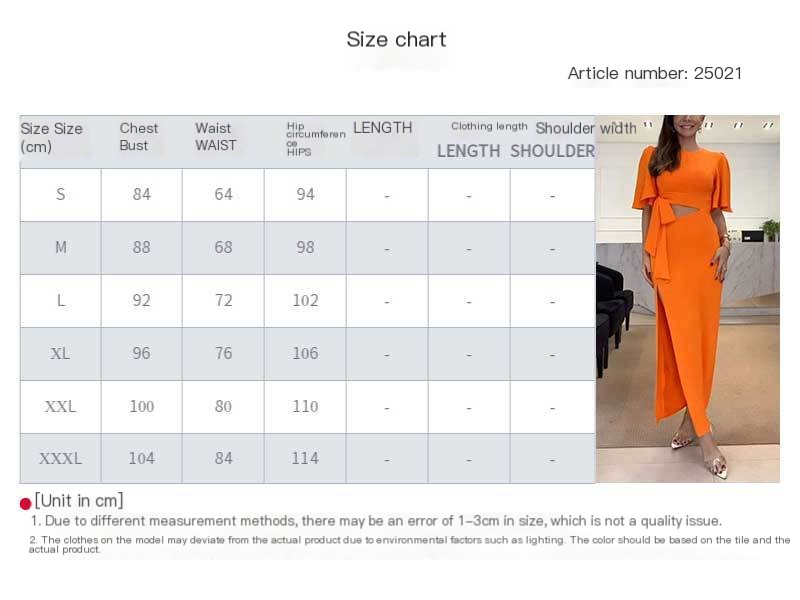The width and height of the screenshot is (800, 600).
Task: Click waist value 76 in XL row
Action: pyautogui.click(x=223, y=353)
